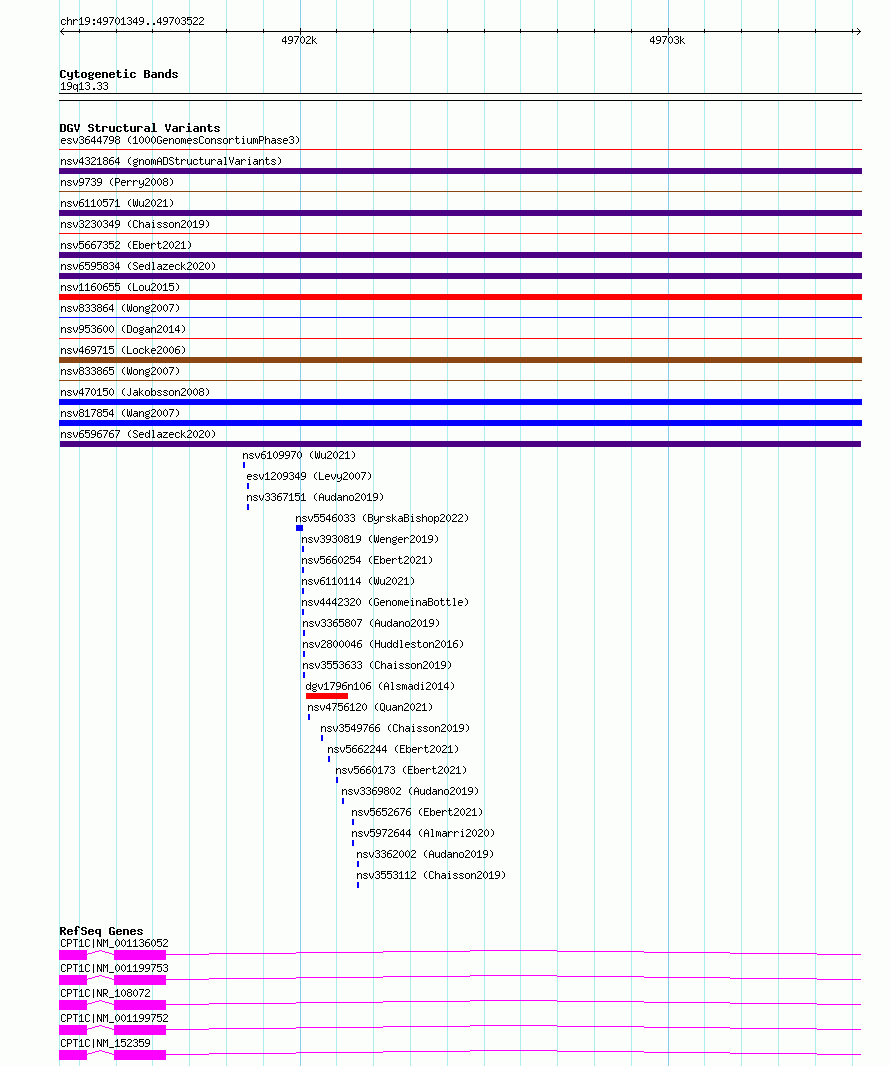Select nsv5662244 (Ebert2021) variant
This screenshot has height=1066, width=890.
click(x=393, y=750)
